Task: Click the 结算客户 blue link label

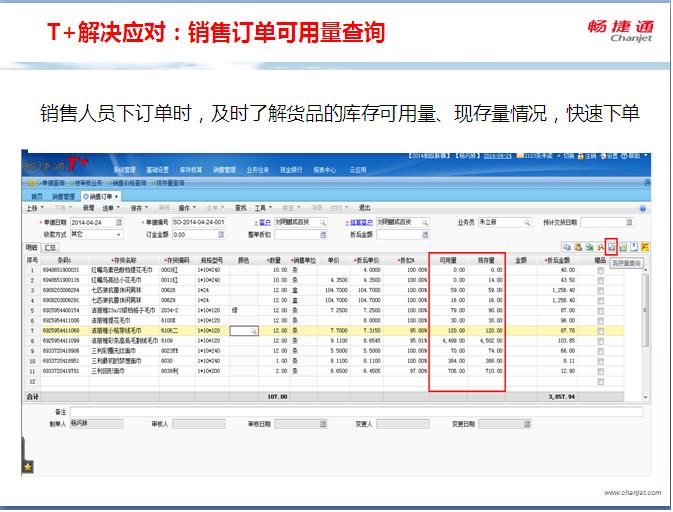Action: [361, 222]
